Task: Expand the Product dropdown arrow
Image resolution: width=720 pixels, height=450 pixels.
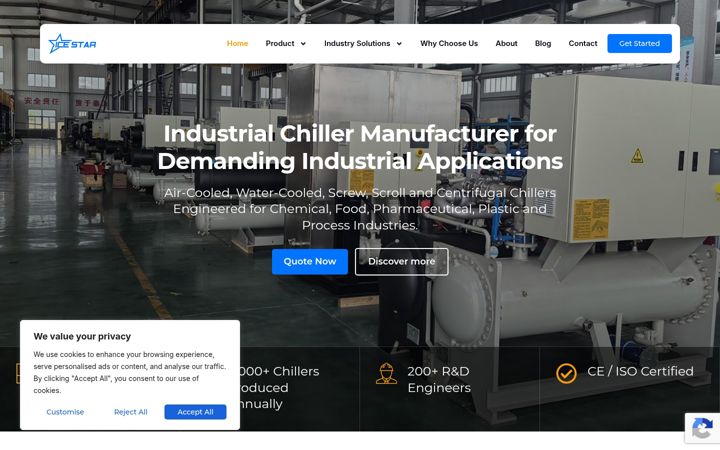Action: [303, 44]
